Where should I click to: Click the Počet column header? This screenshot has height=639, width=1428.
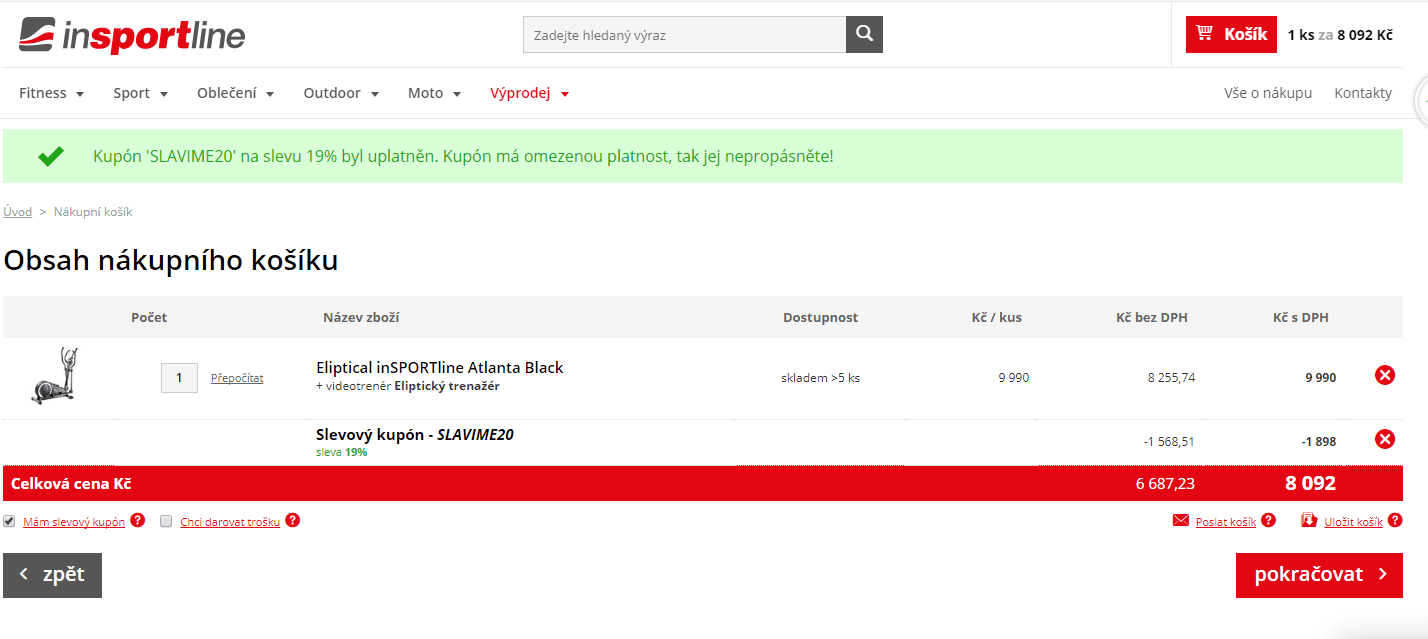click(149, 318)
